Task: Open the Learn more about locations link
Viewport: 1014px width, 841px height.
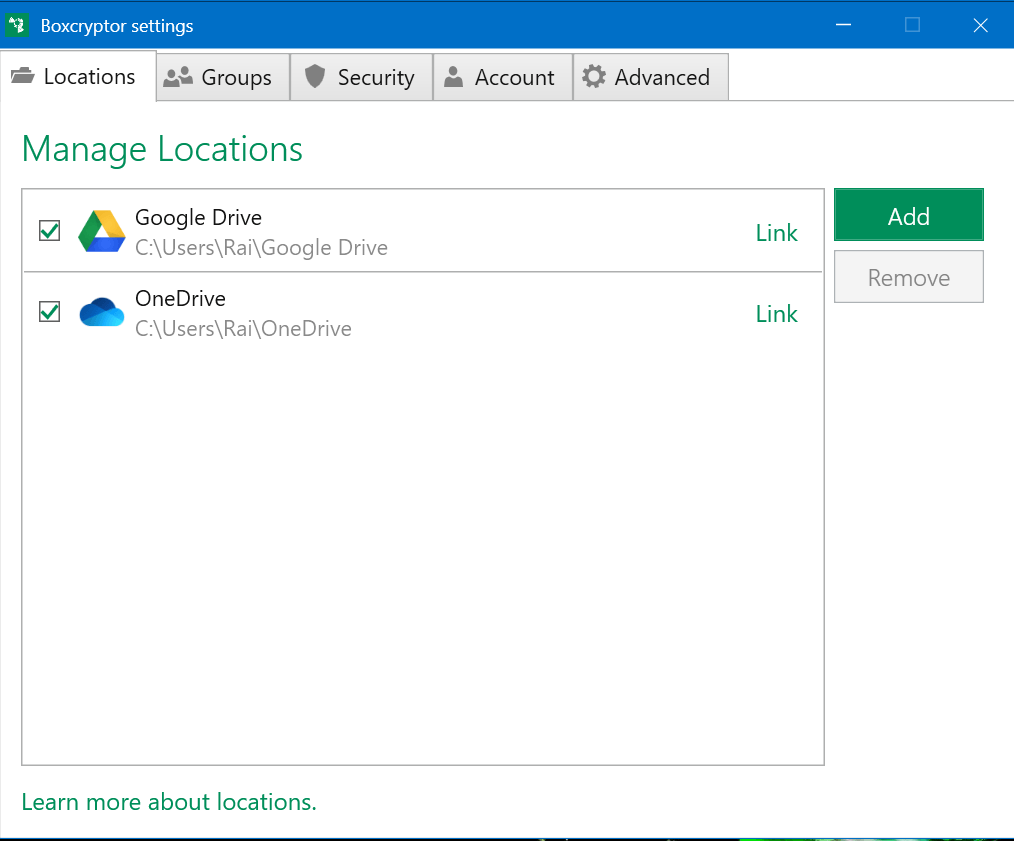Action: click(x=169, y=802)
